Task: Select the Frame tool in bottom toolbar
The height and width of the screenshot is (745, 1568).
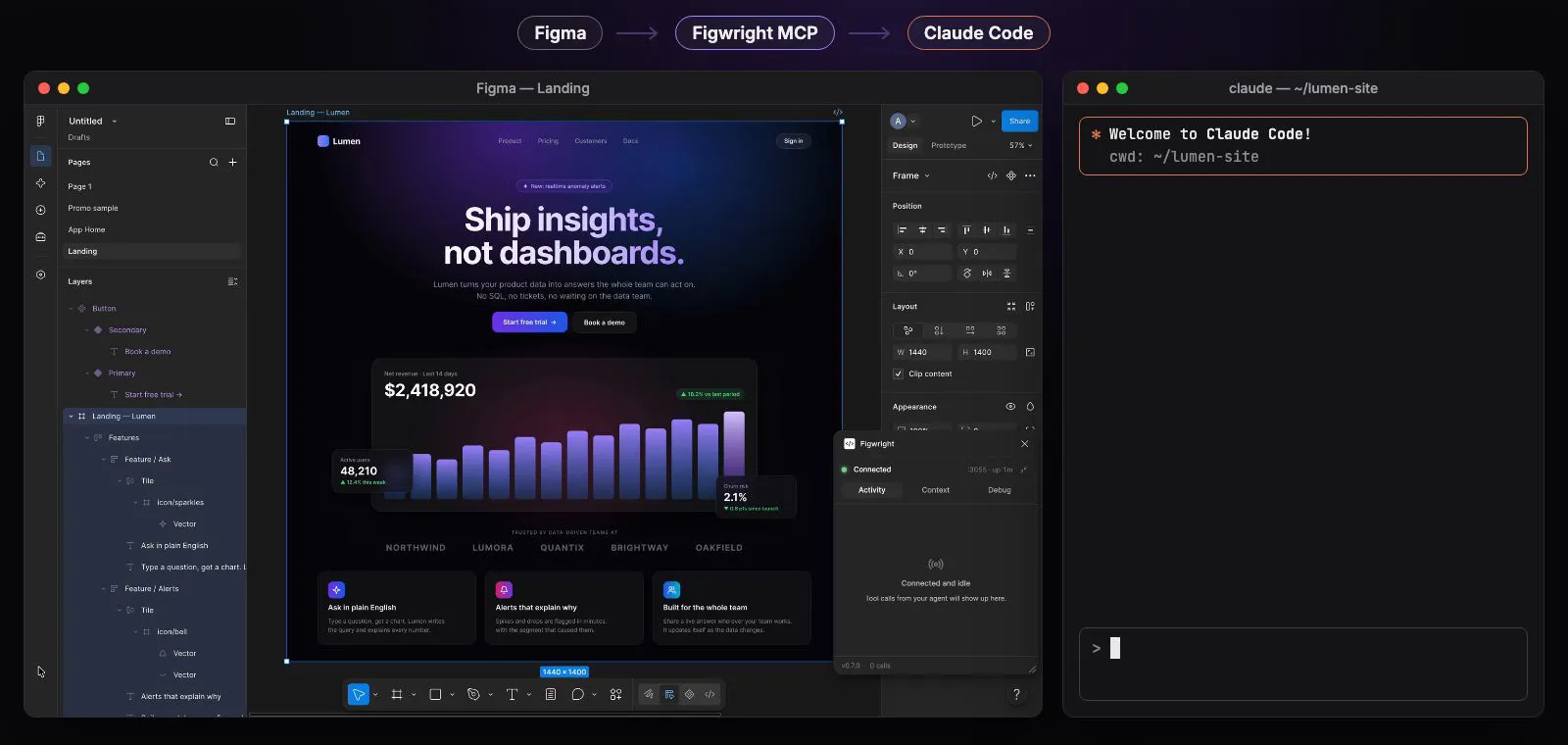Action: coord(397,694)
